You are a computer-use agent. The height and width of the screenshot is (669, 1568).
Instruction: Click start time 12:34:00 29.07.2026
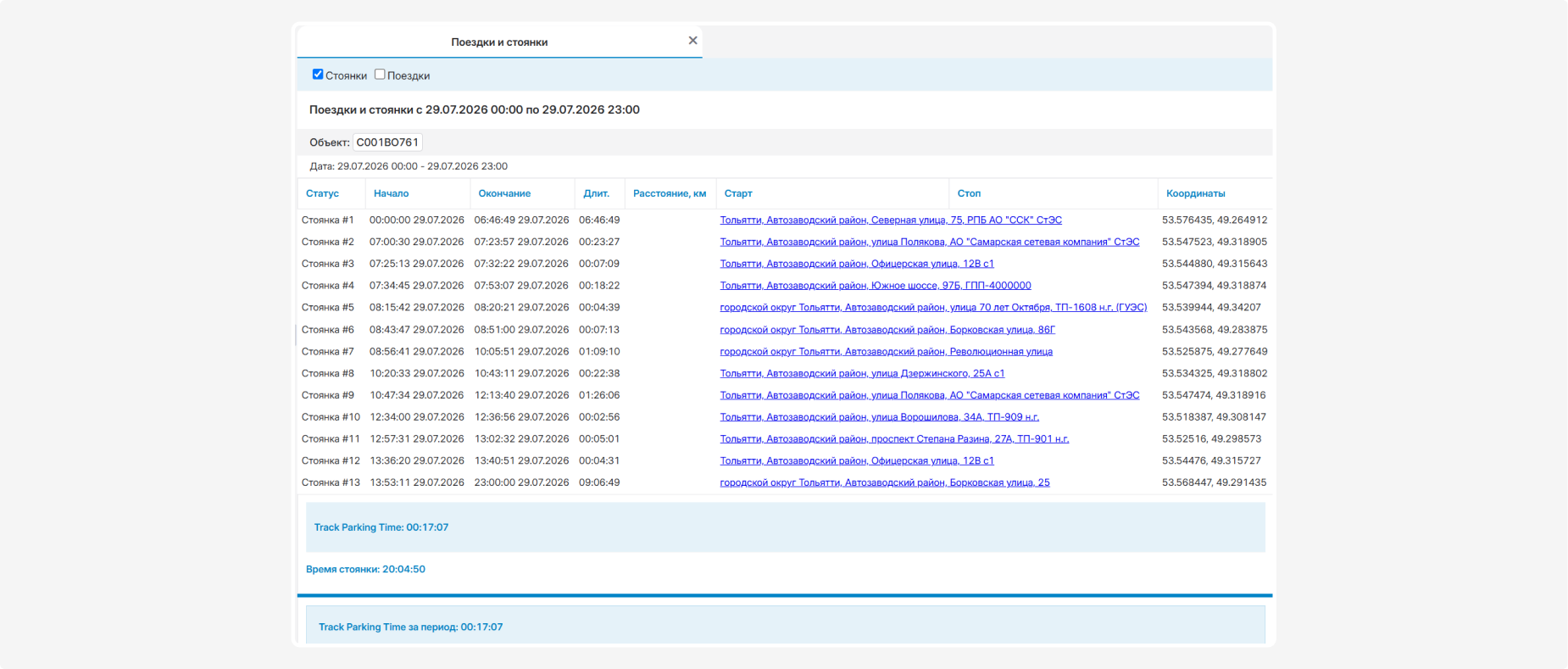click(417, 417)
